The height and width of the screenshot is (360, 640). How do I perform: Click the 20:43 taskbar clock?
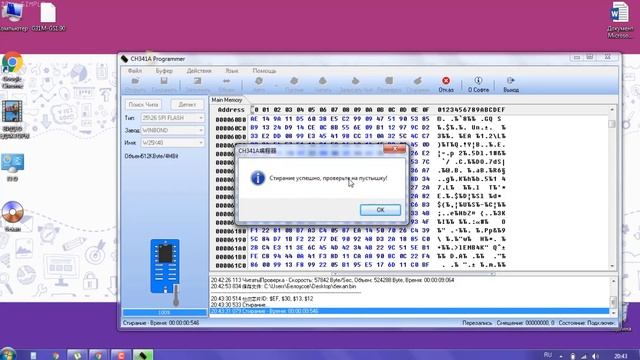(x=621, y=356)
